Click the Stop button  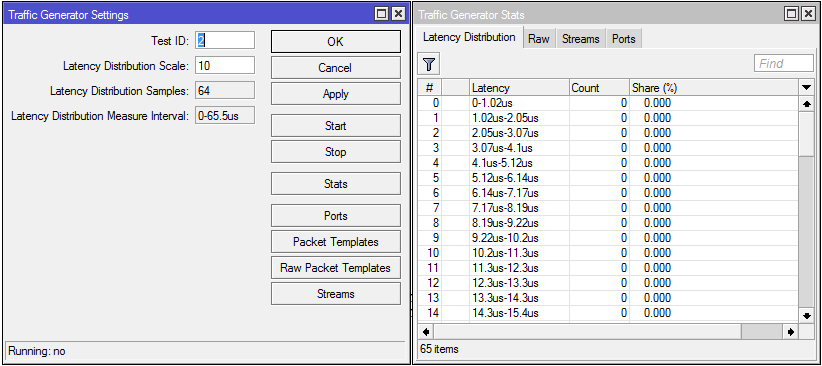[x=336, y=152]
